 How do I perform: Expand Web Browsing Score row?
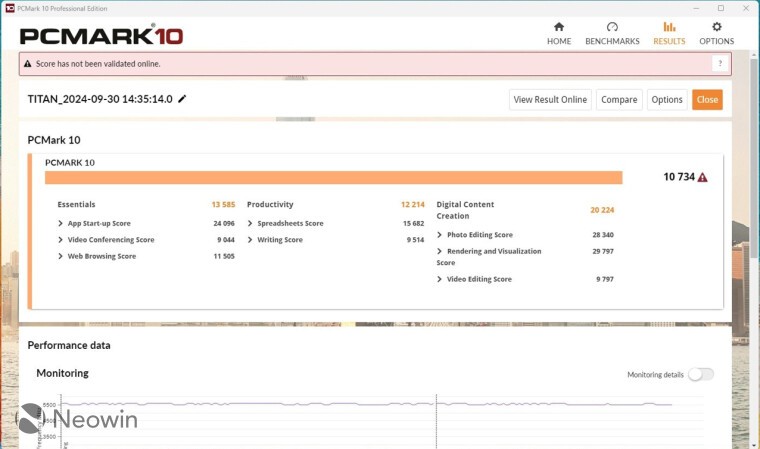point(61,256)
